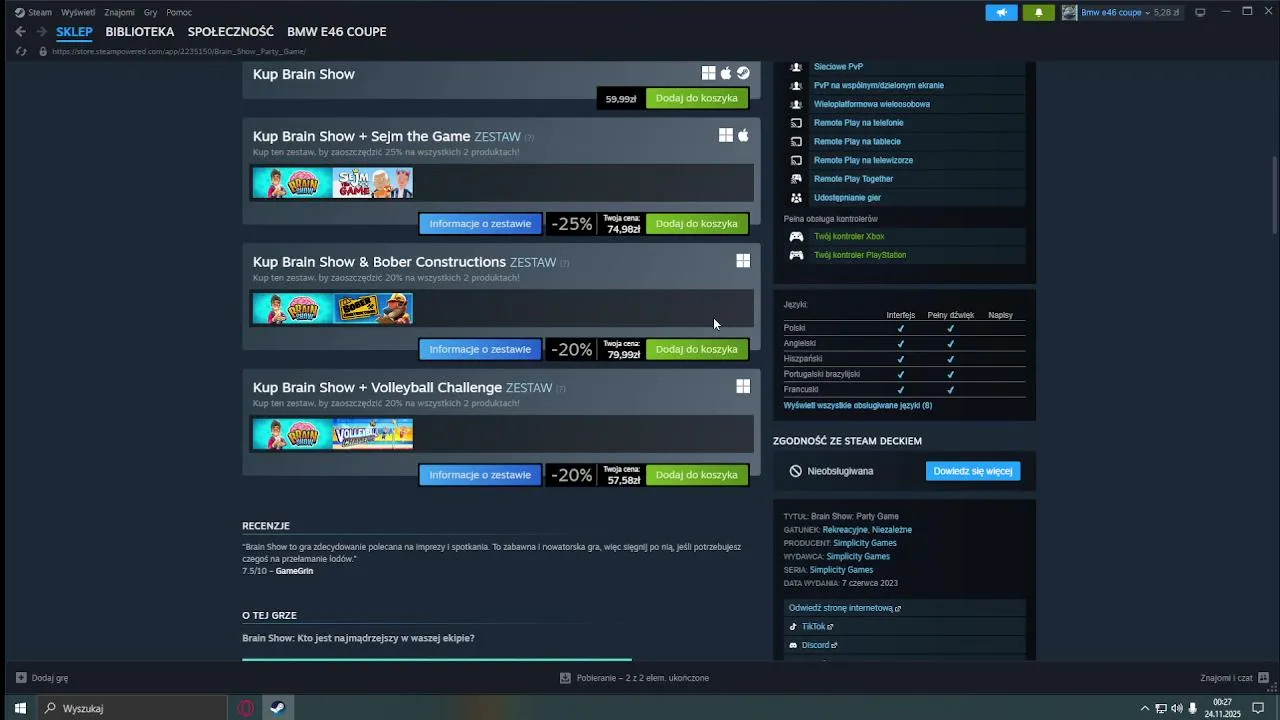Click the TikTok link icon

[x=793, y=627]
